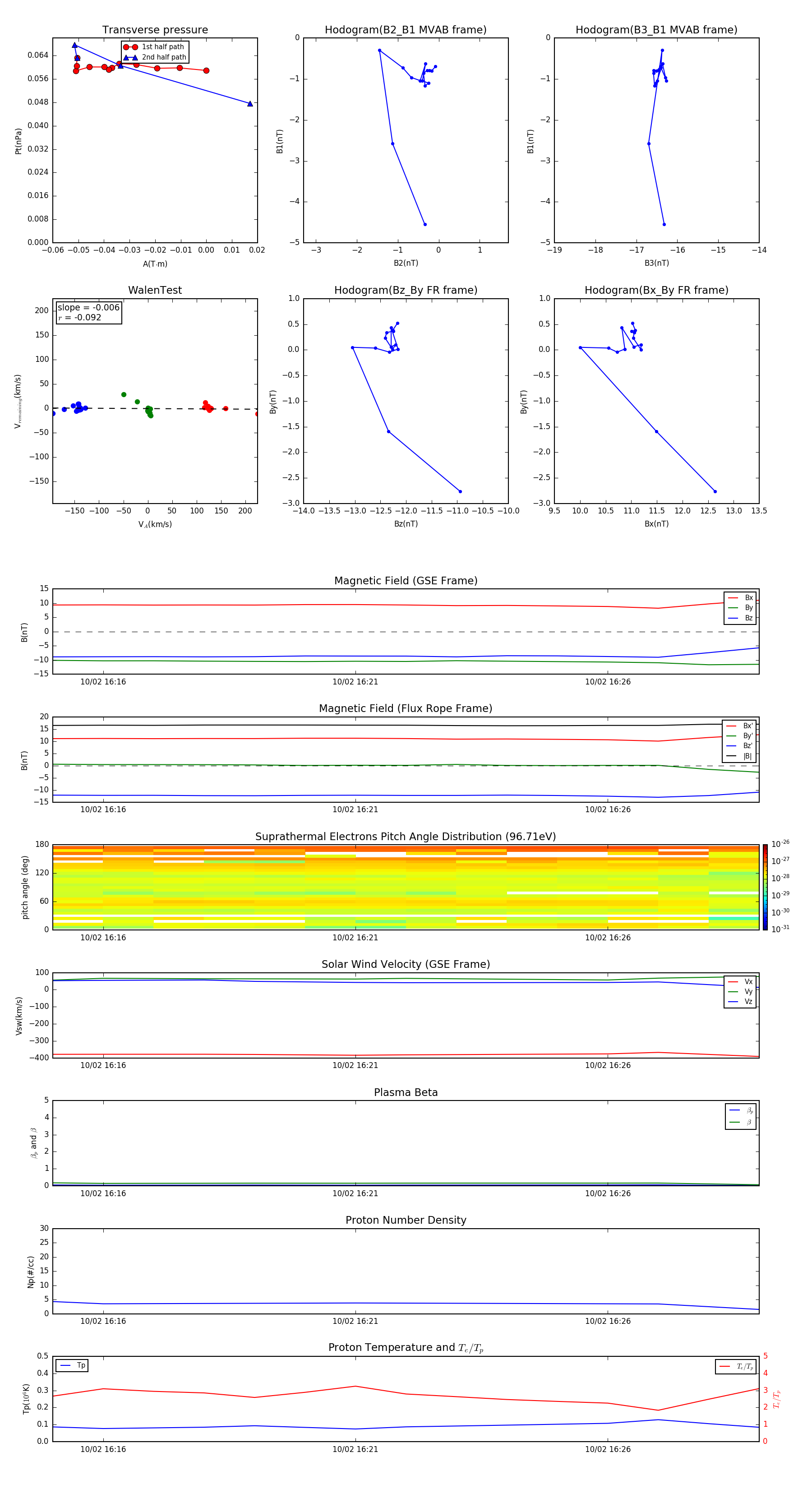The image size is (812, 1489).
Task: Click the "Hodogram(B3_B1 MVAB frame)" title
Action: [x=656, y=30]
